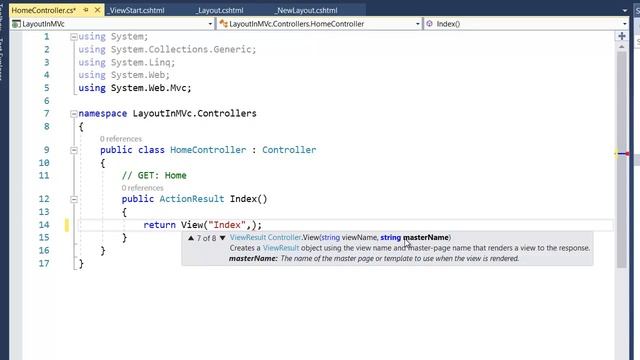640x360 pixels.
Task: Click the HomeController class name on line 9
Action: click(x=208, y=150)
